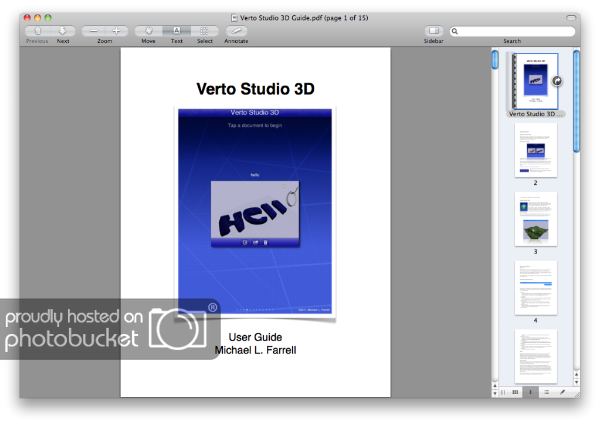Jump to page 2 thumbnail
Screen dimensions: 600x425
pos(536,150)
